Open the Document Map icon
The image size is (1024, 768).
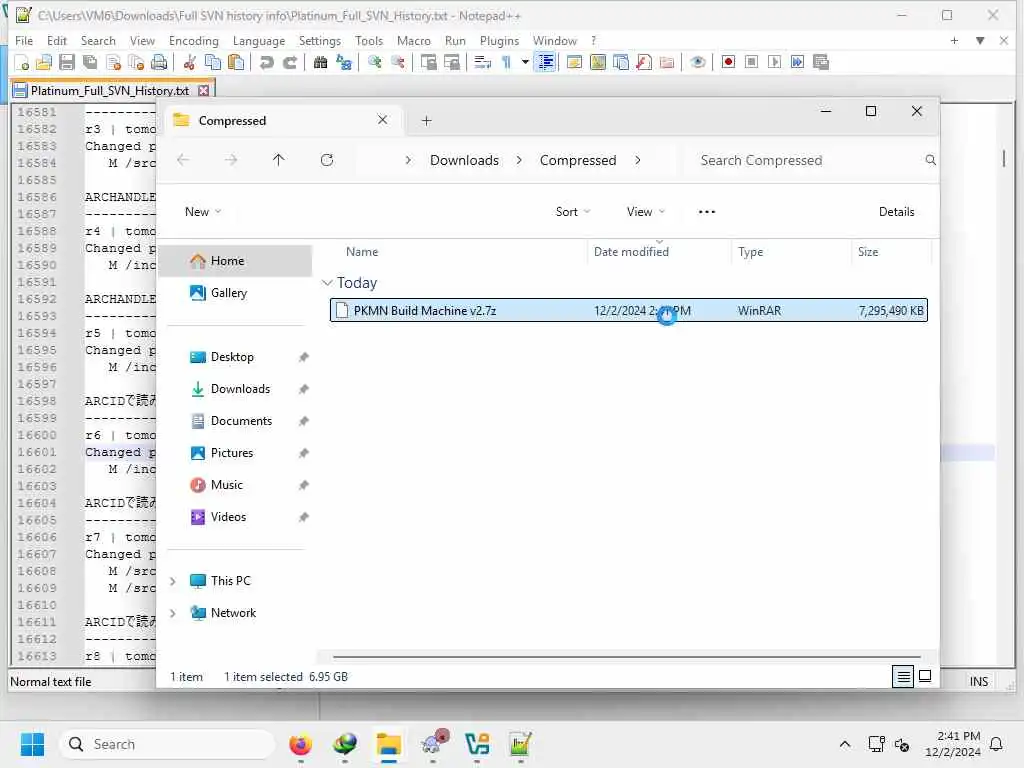(598, 62)
